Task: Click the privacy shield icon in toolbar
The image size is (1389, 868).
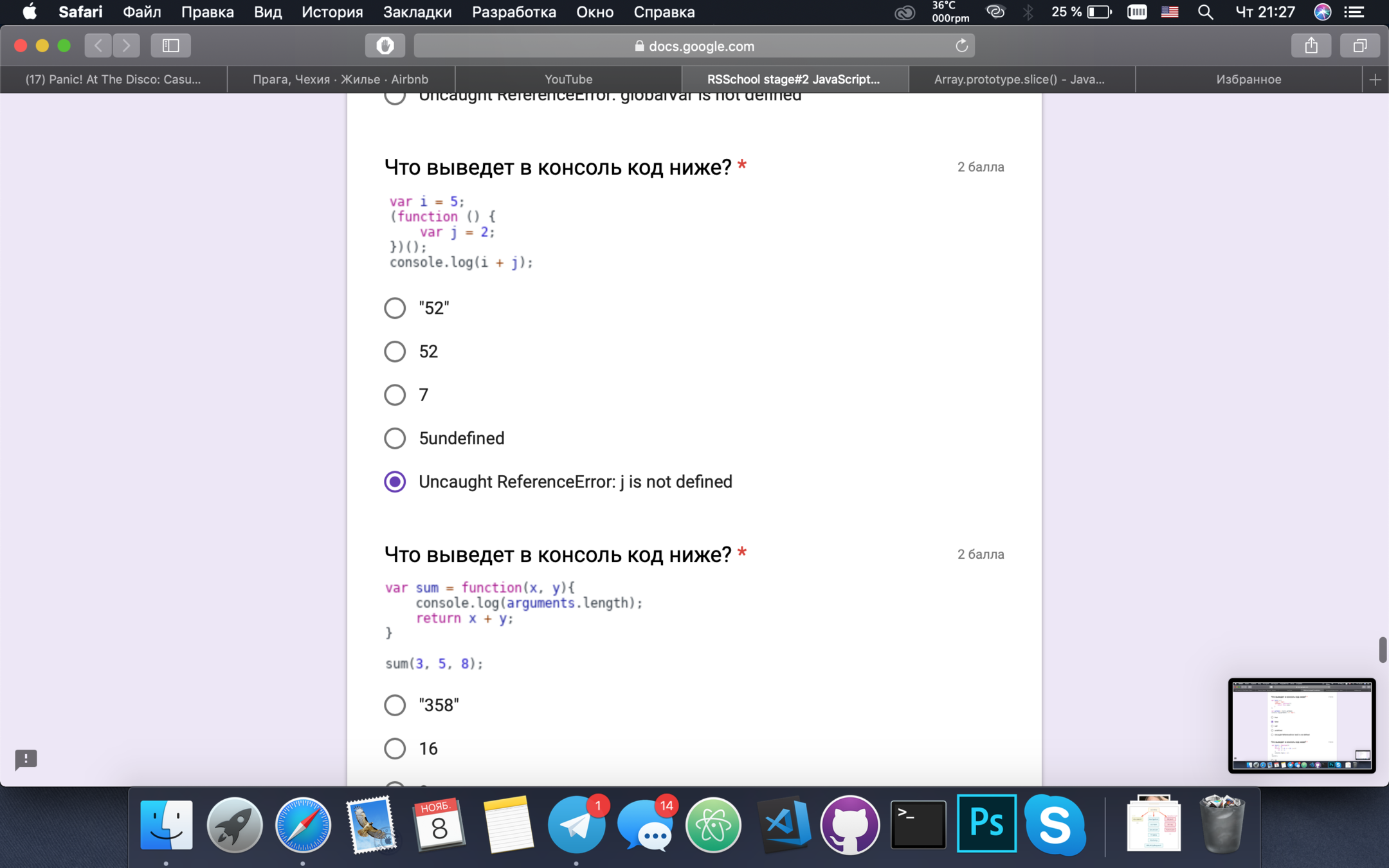Action: [385, 46]
